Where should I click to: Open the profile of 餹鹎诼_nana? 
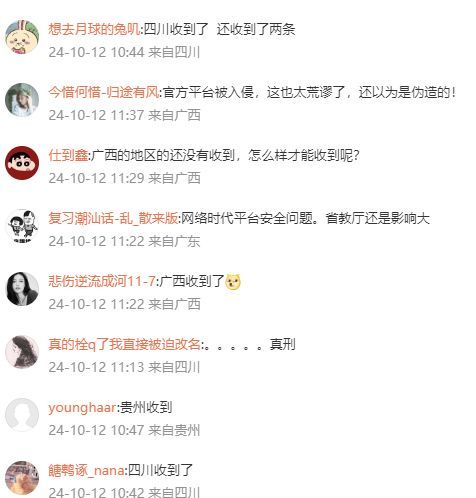(x=86, y=470)
